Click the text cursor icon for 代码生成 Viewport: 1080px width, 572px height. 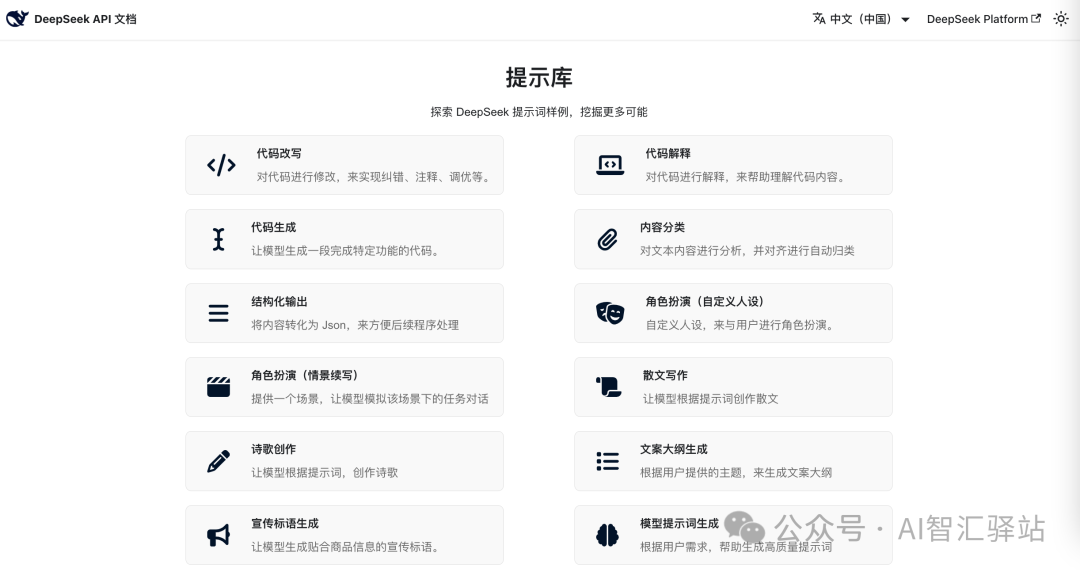(x=218, y=239)
